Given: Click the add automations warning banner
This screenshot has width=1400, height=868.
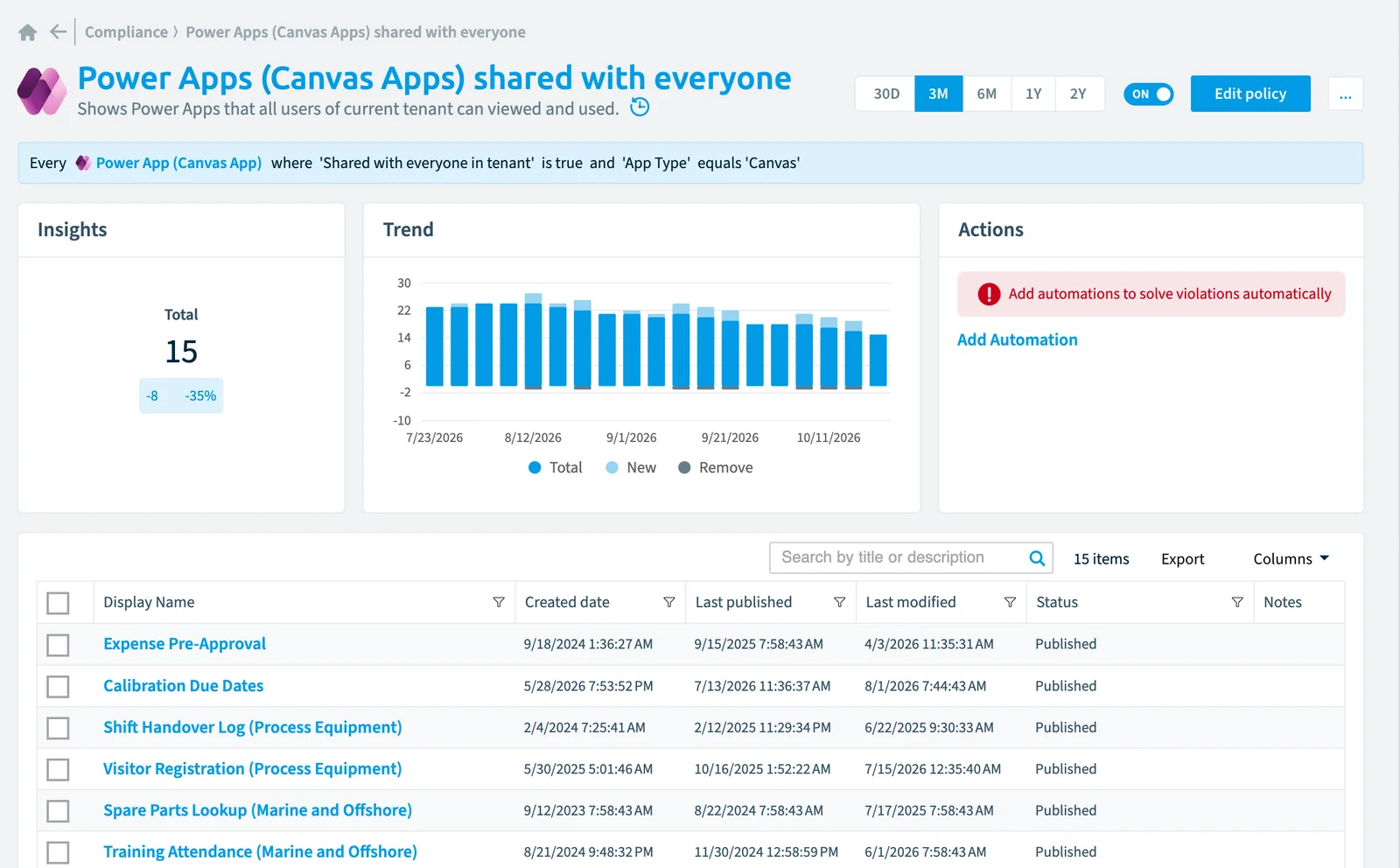Looking at the screenshot, I should (x=1151, y=294).
